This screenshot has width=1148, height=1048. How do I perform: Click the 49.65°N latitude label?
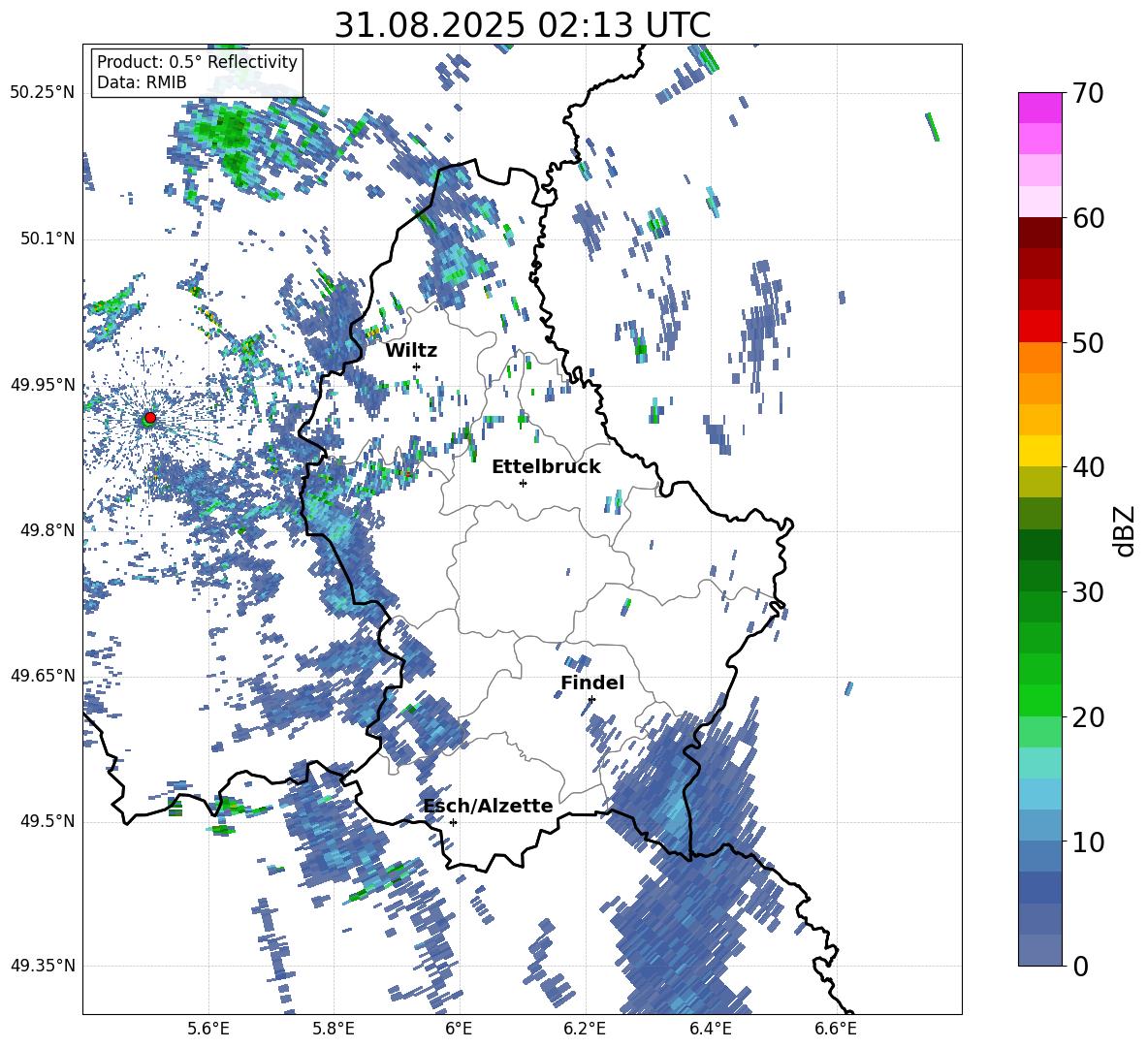[43, 675]
